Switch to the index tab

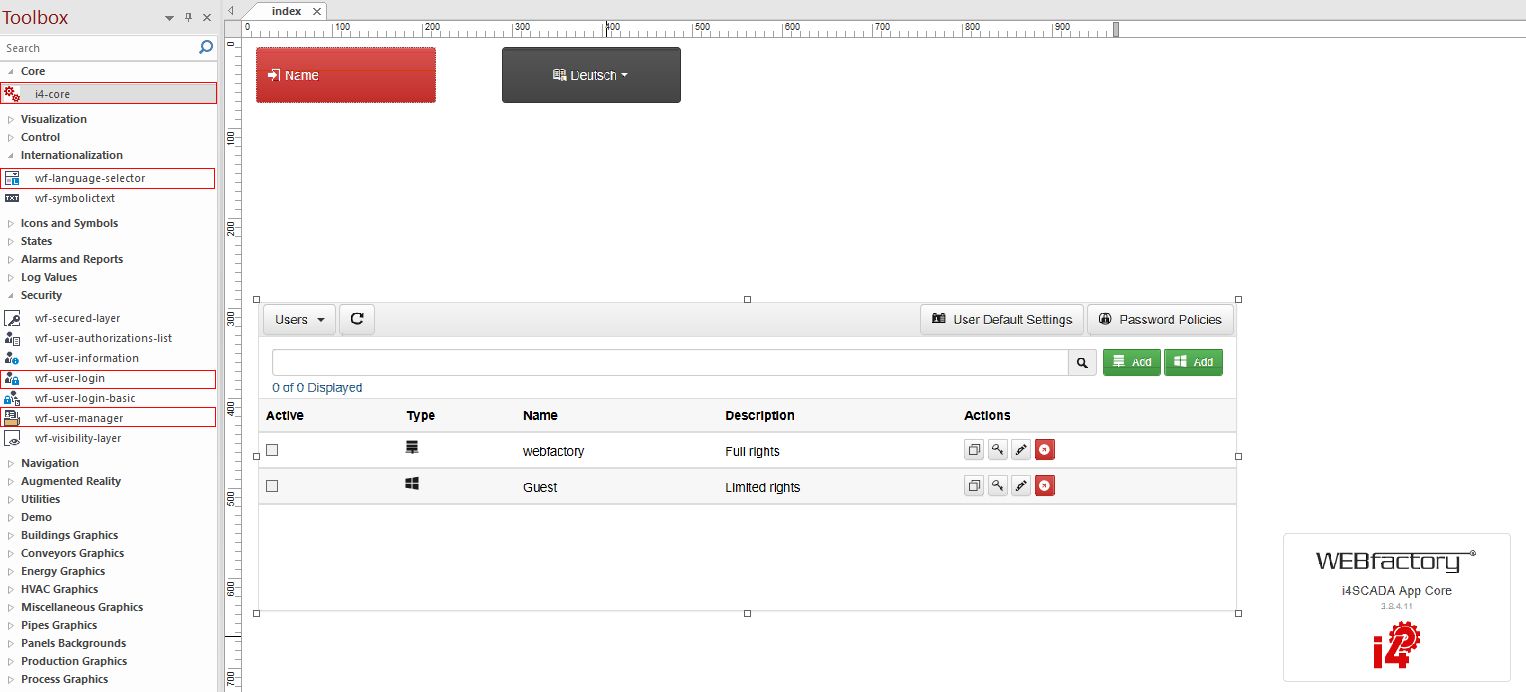coord(287,11)
